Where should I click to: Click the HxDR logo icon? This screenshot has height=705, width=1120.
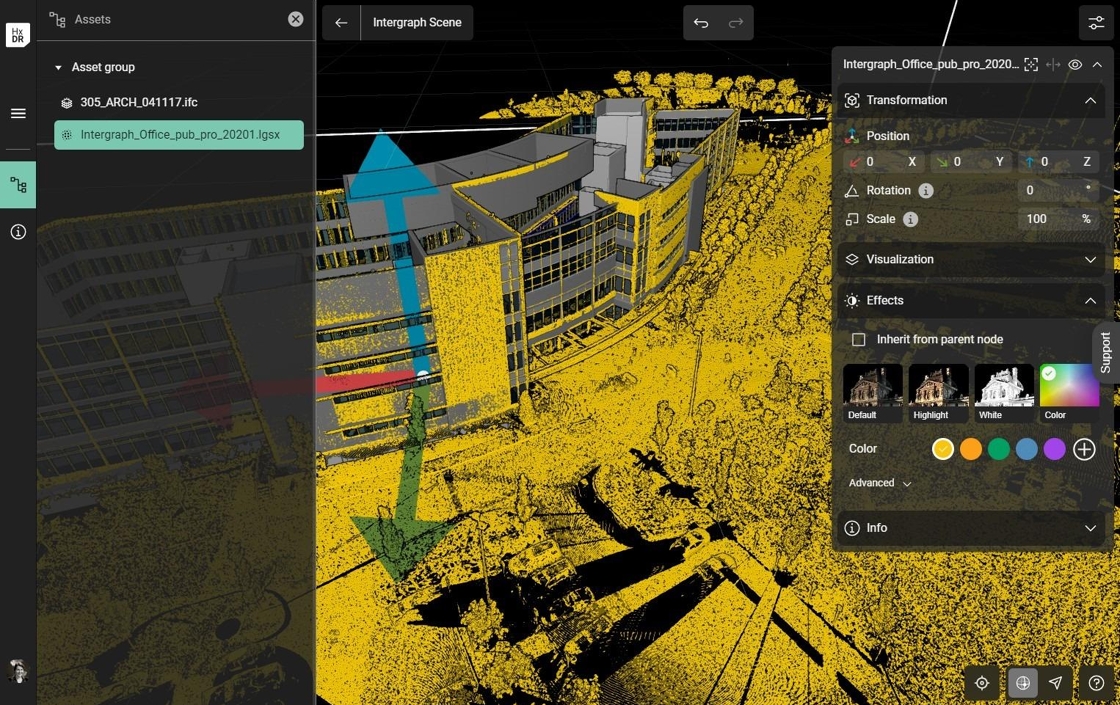coord(18,34)
